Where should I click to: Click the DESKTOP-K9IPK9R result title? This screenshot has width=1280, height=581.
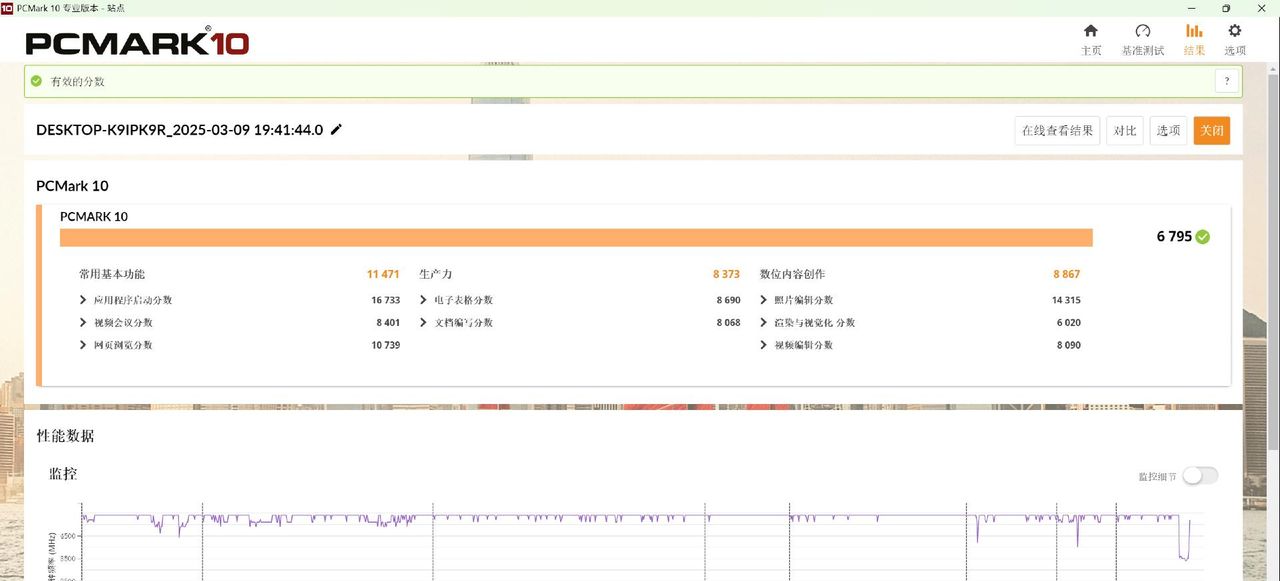pos(178,129)
